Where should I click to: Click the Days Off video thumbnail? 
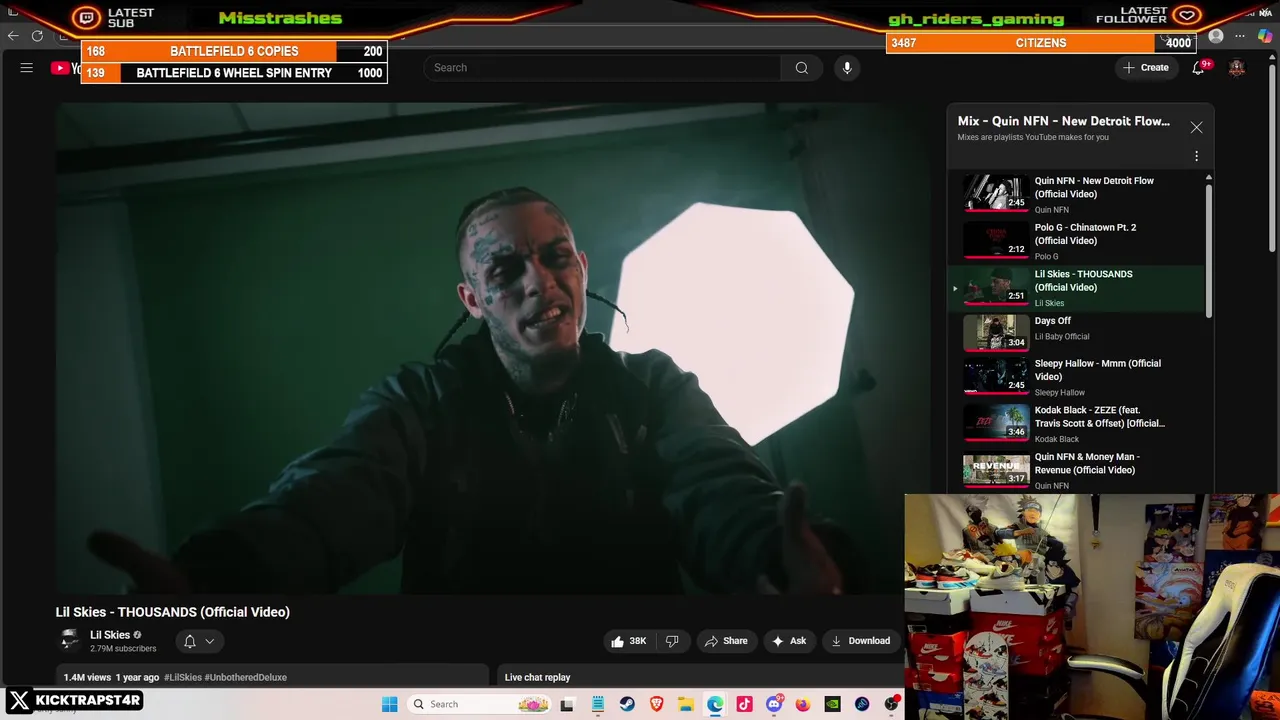tap(996, 333)
